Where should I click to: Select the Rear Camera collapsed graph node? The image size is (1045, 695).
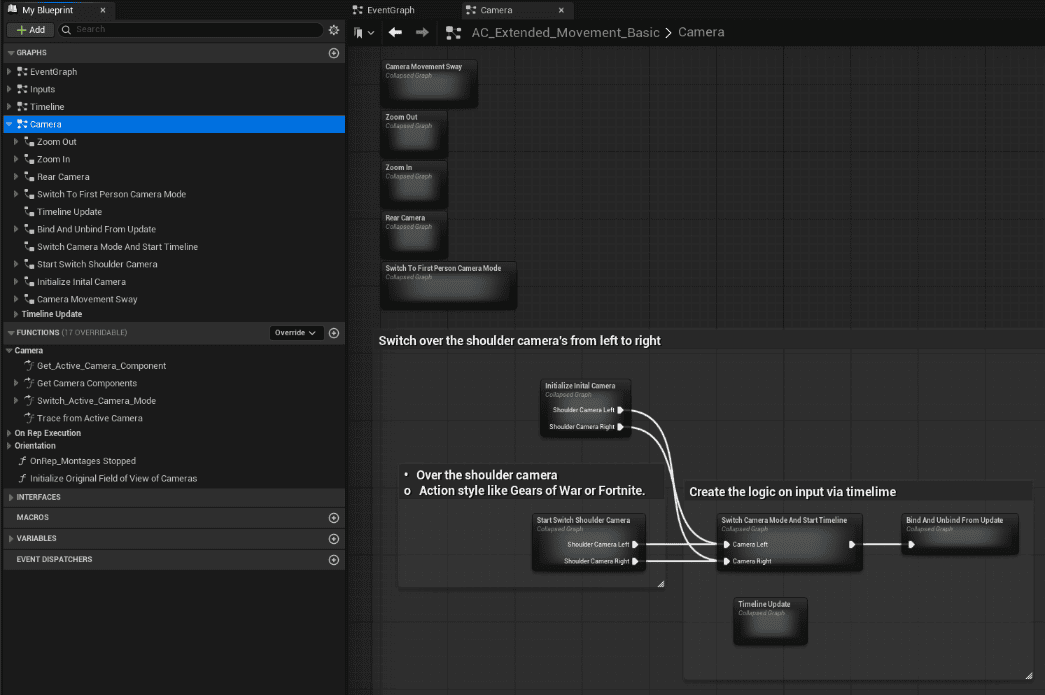click(414, 235)
